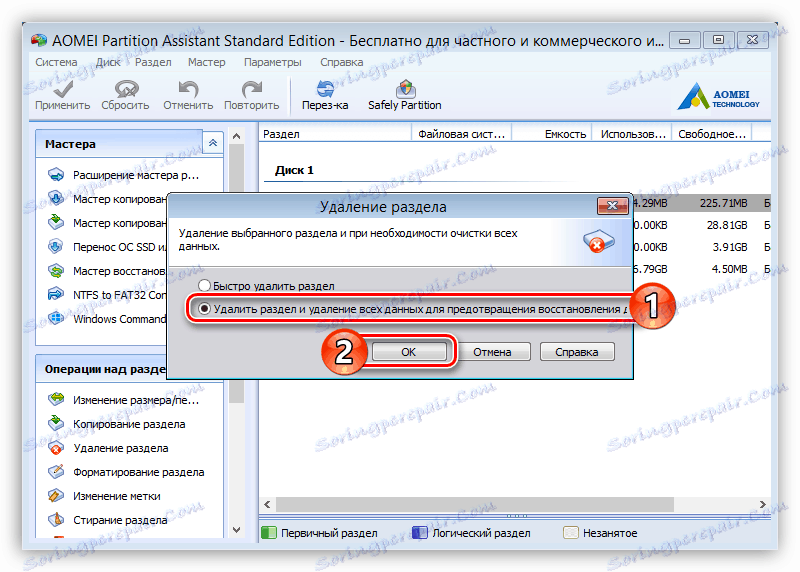Click the AOMEI Technology logo
The image size is (800, 572).
(x=718, y=96)
